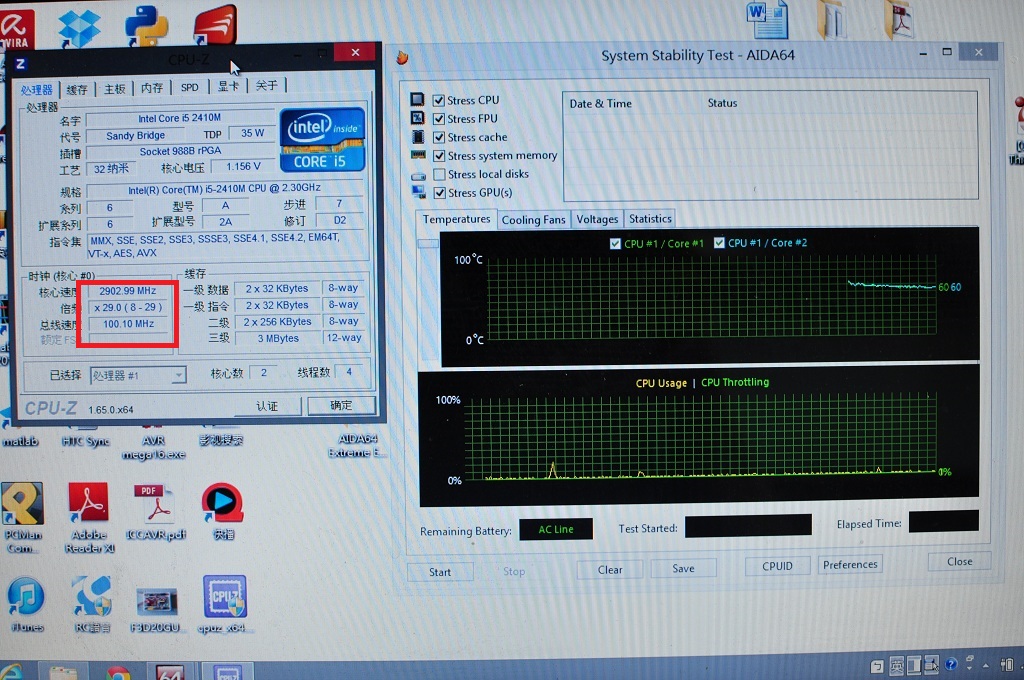1024x680 pixels.
Task: Switch to the 缓存 tab in CPU-Z
Action: pos(77,89)
